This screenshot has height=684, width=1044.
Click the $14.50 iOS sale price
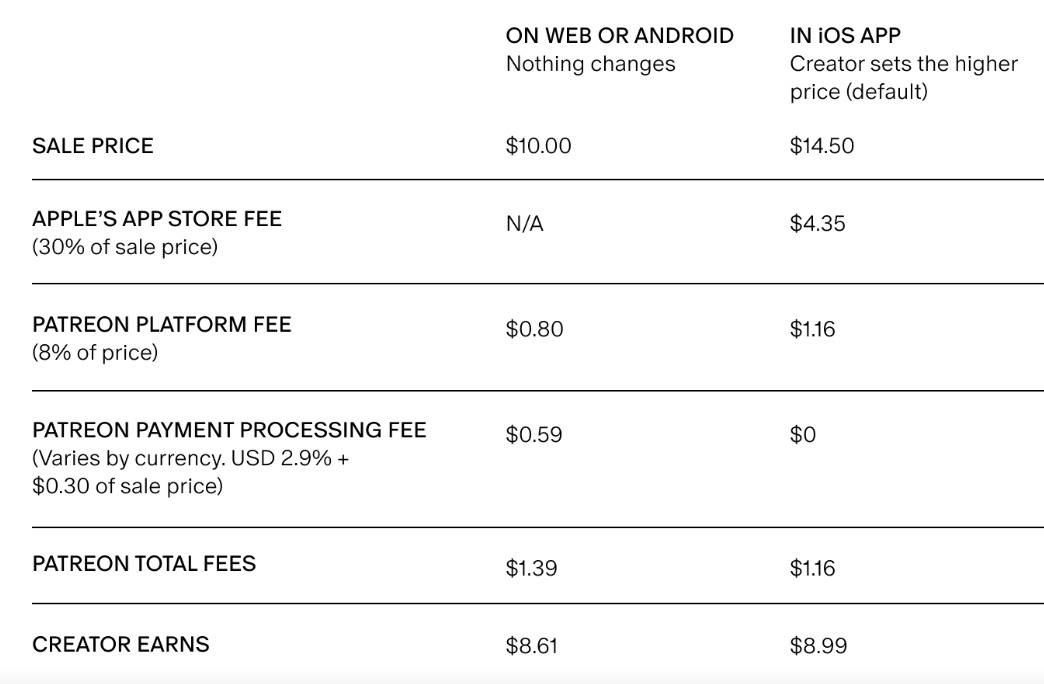(822, 146)
